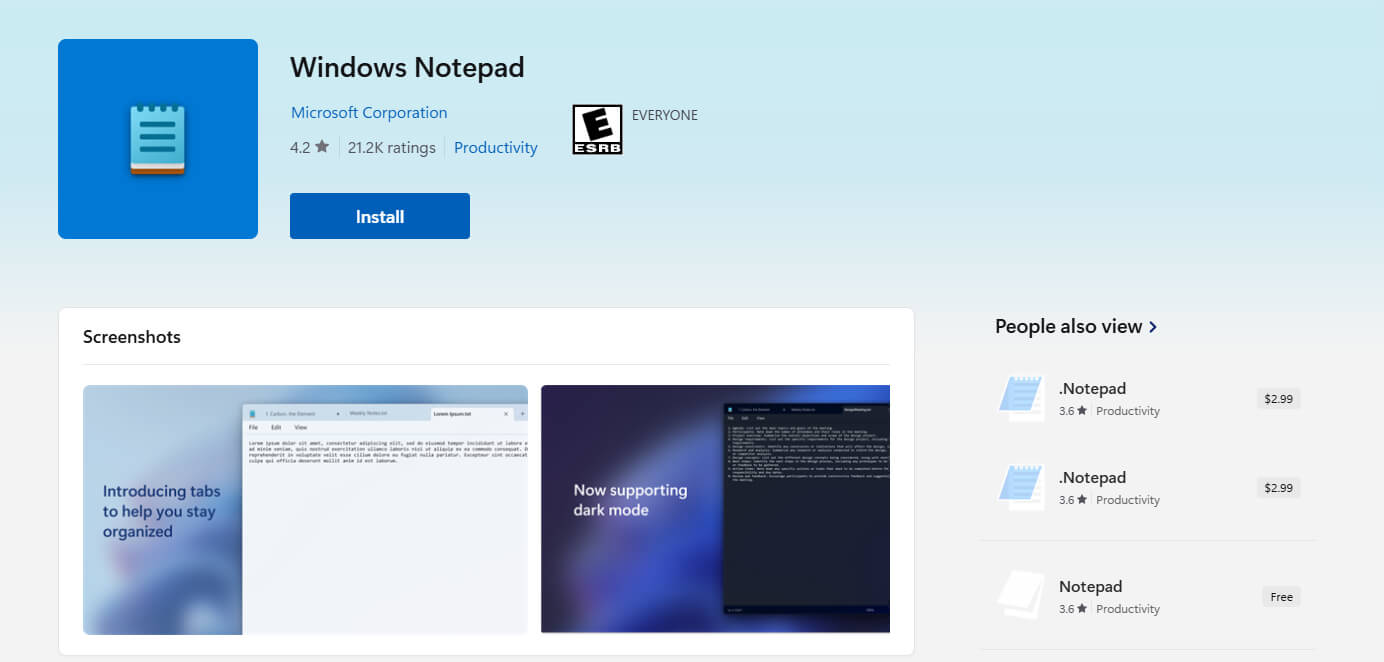Image resolution: width=1384 pixels, height=662 pixels.
Task: Open the Productivity category link
Action: coord(496,147)
